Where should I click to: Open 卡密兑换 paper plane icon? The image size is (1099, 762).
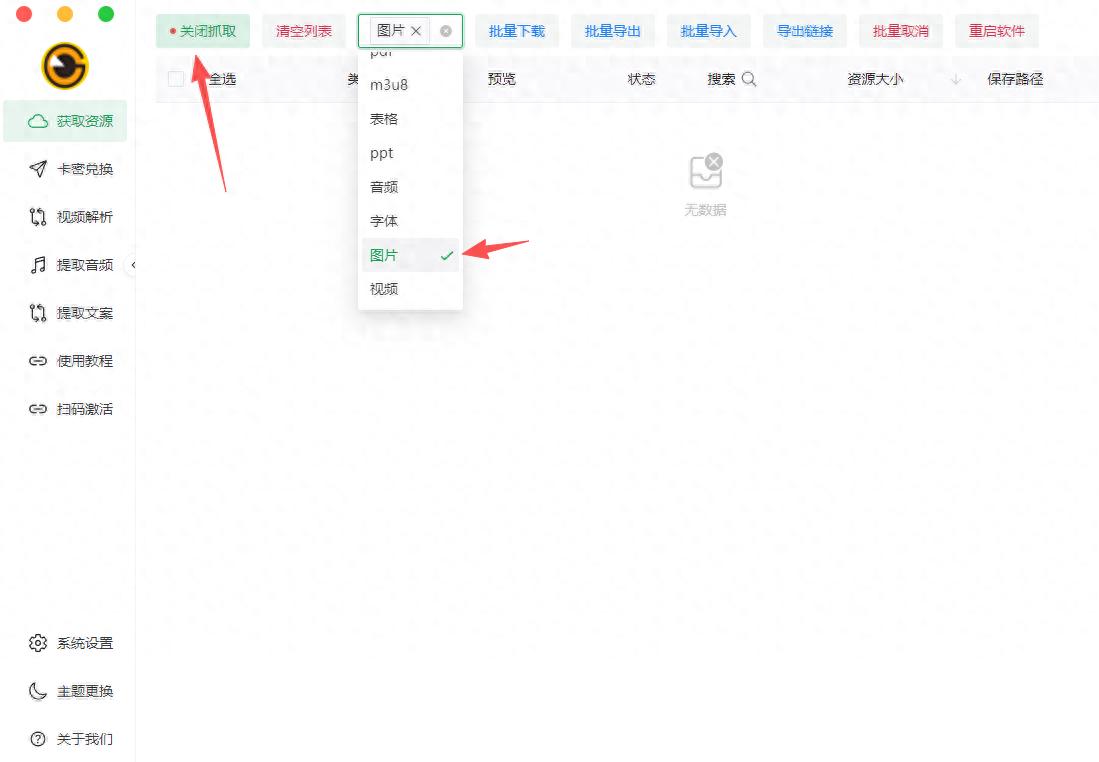tap(38, 169)
